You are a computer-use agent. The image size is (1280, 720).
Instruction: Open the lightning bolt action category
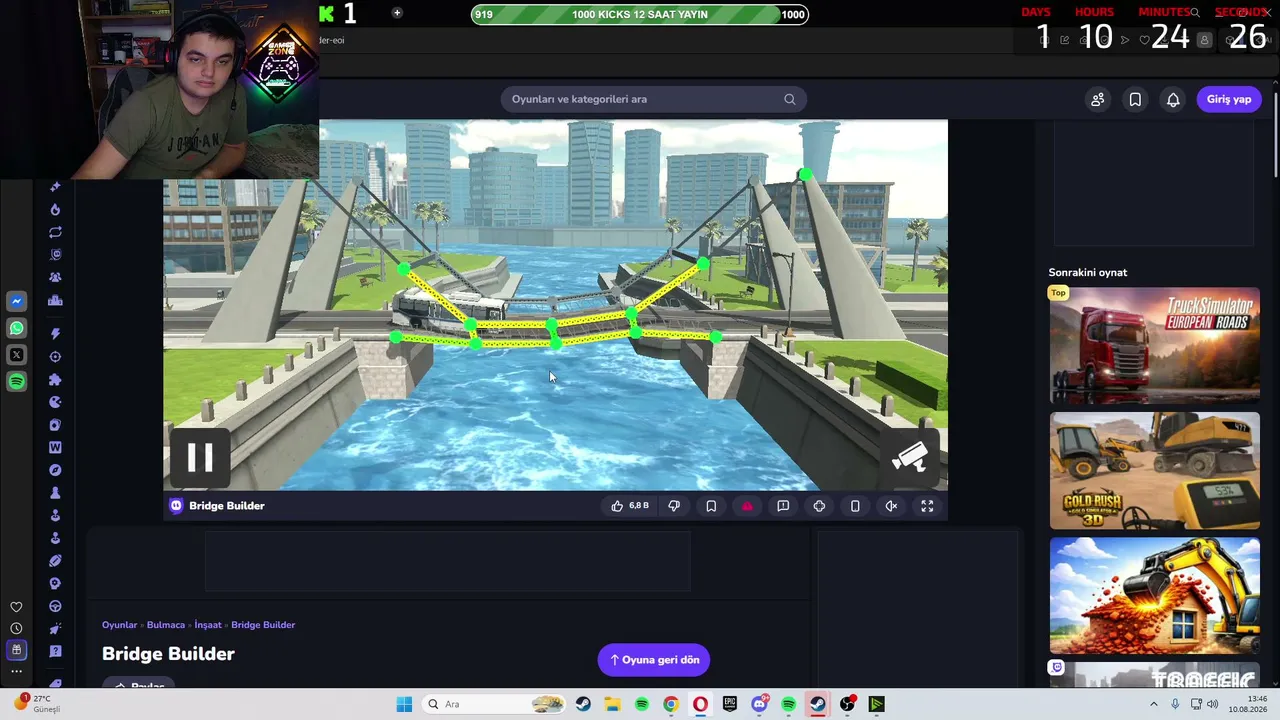(x=55, y=333)
